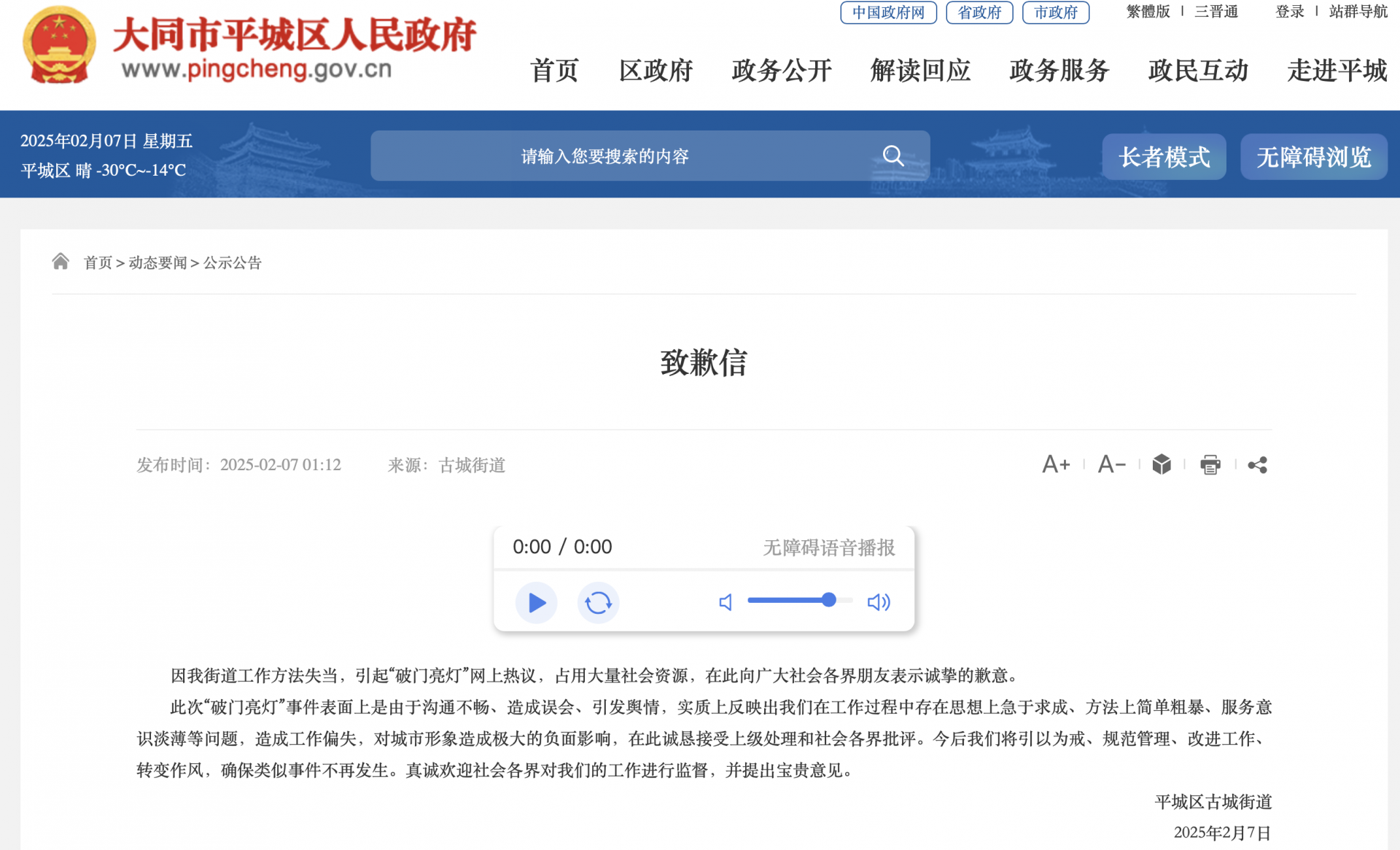Image resolution: width=1400 pixels, height=850 pixels.
Task: Click the audio replay loop button
Action: (598, 603)
